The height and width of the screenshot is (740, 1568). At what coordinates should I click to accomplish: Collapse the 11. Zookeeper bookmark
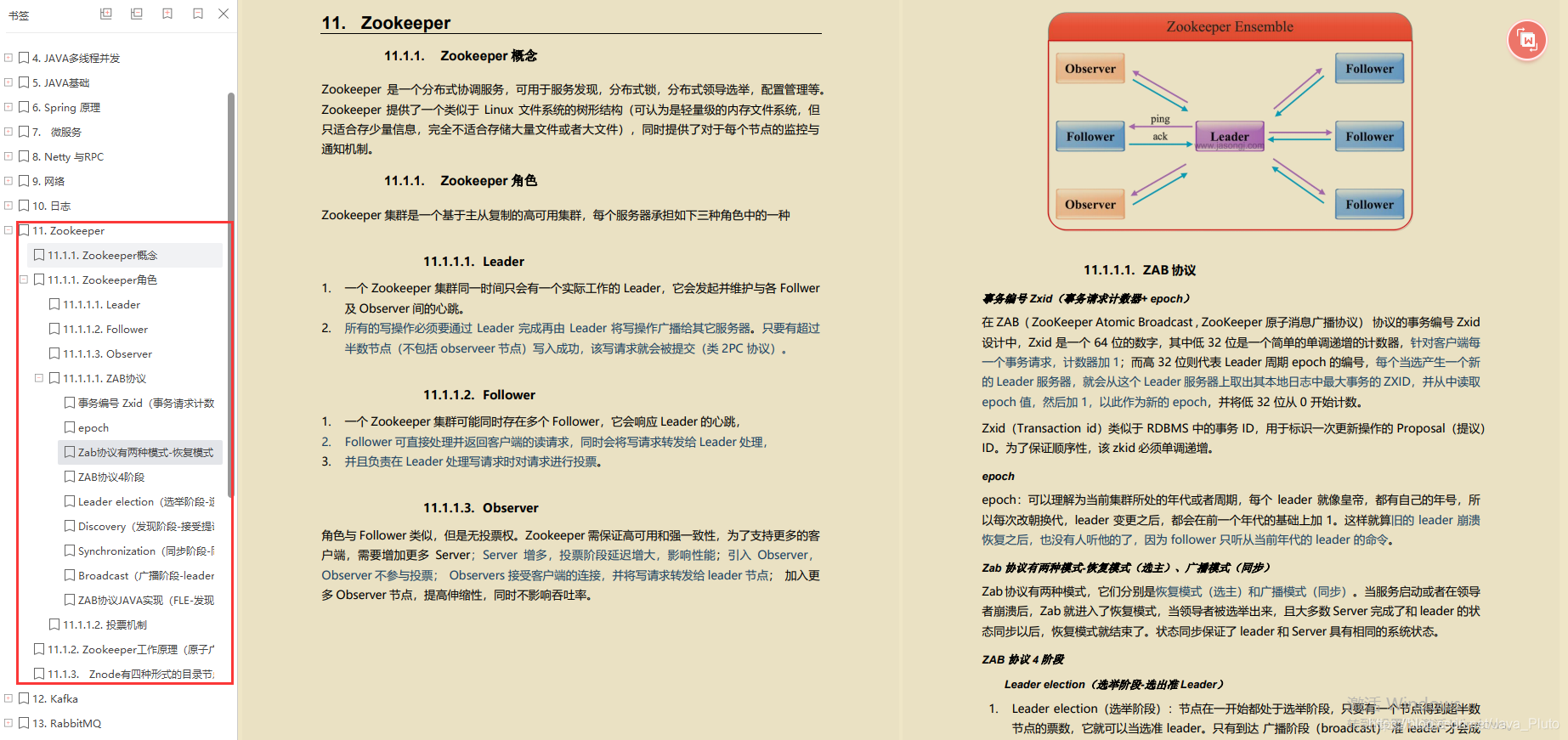pyautogui.click(x=8, y=230)
